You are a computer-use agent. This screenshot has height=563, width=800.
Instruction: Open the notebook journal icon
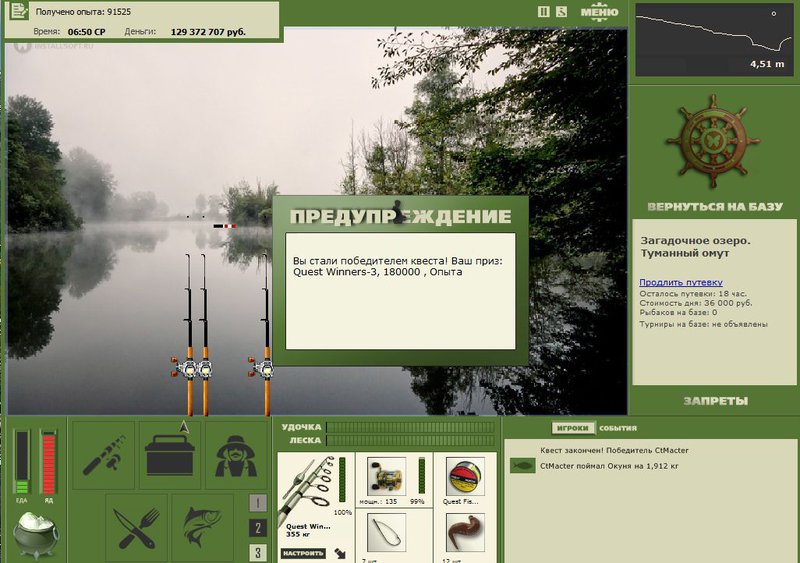(19, 11)
